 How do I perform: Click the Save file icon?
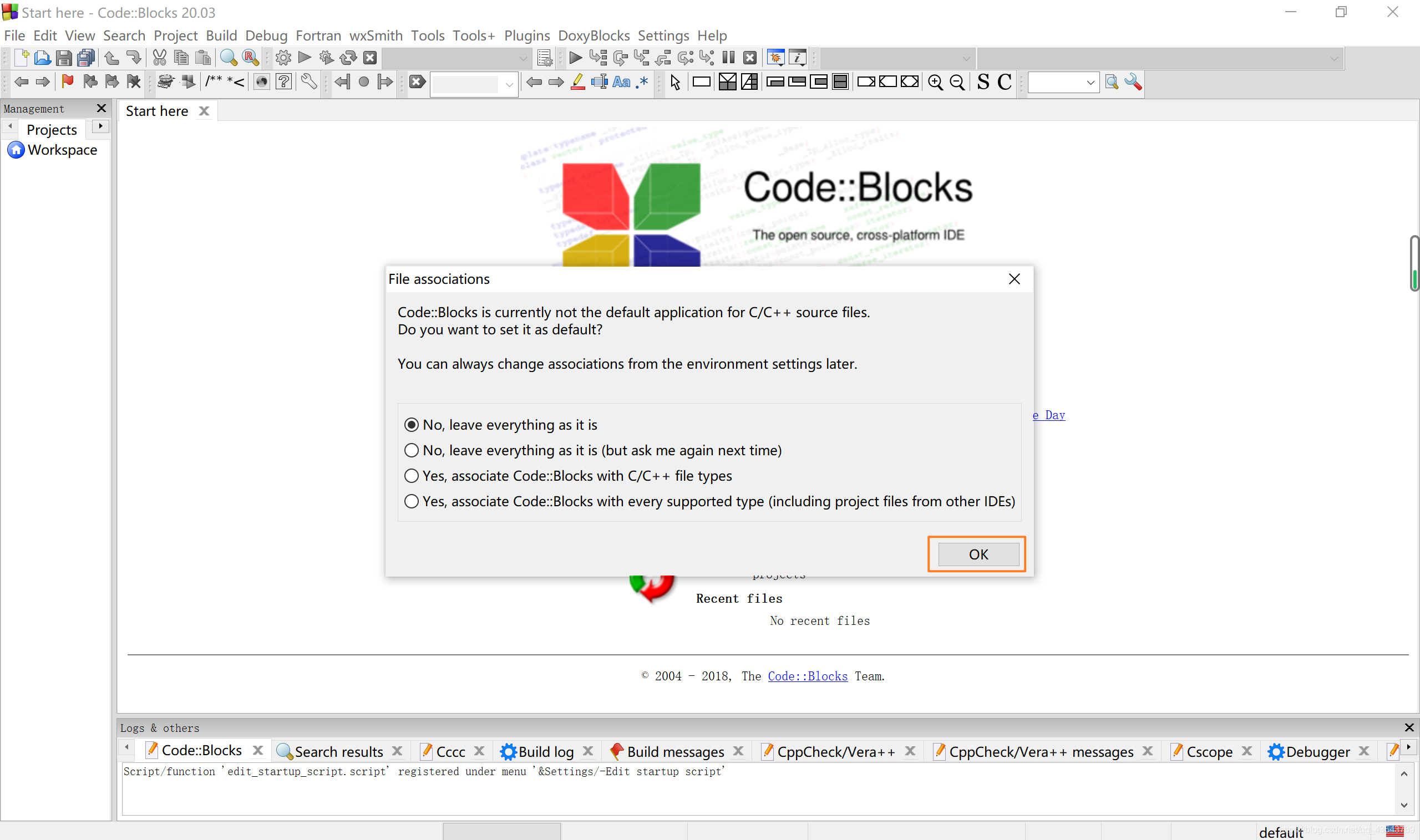click(x=63, y=58)
